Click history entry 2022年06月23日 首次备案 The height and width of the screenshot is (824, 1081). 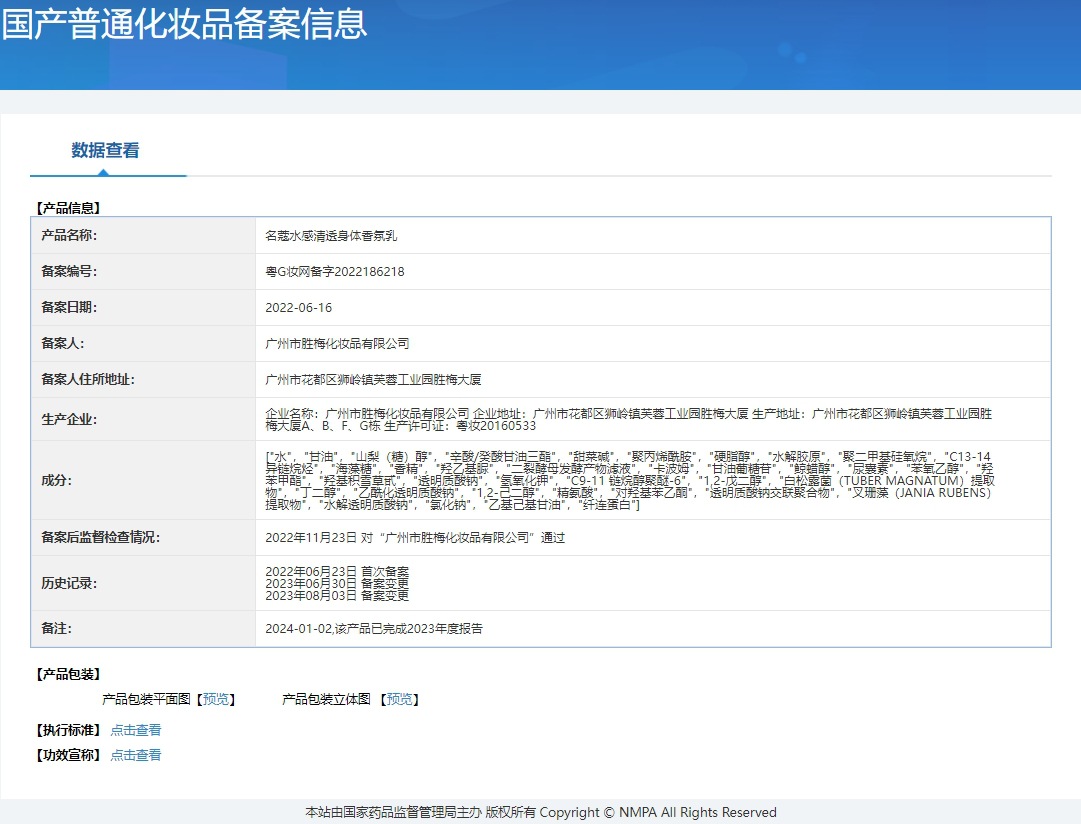pyautogui.click(x=337, y=572)
